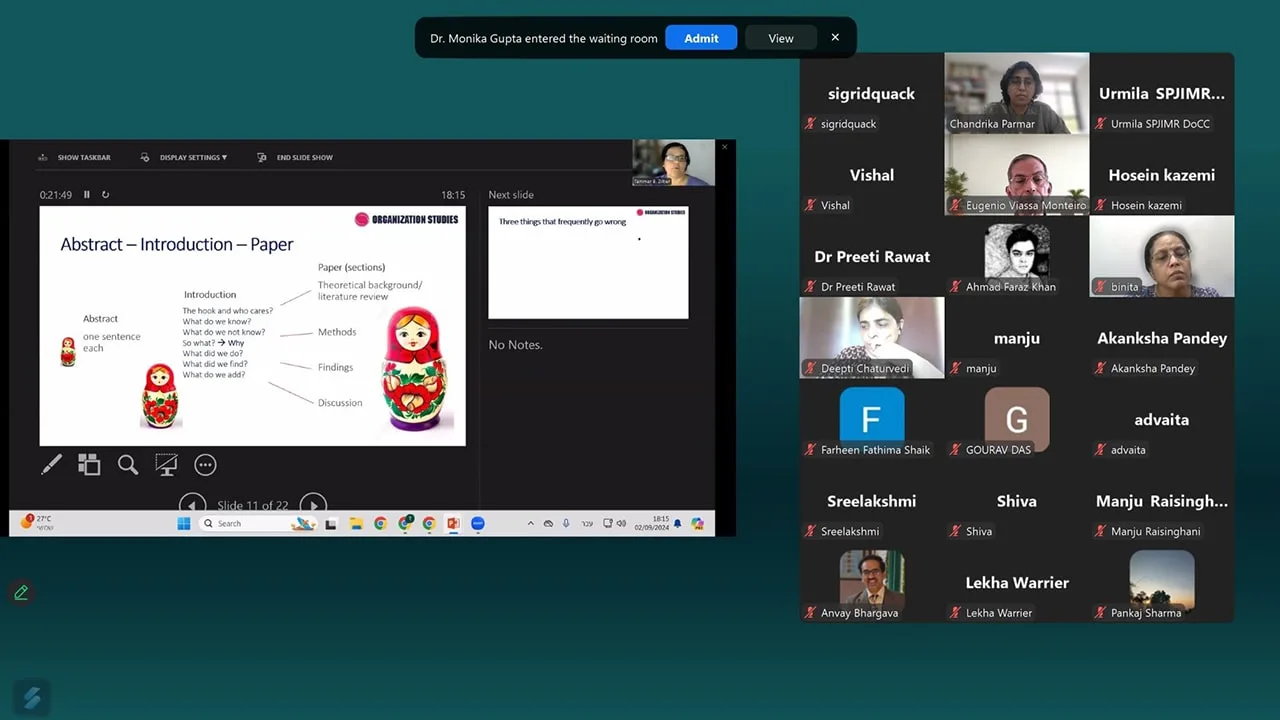Click View on waiting room notification

tap(781, 38)
